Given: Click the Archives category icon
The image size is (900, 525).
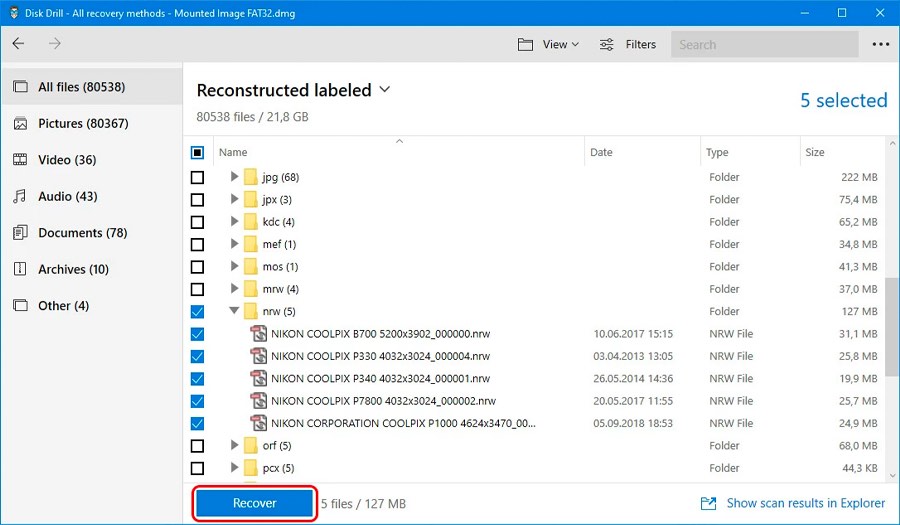Looking at the screenshot, I should tap(20, 270).
